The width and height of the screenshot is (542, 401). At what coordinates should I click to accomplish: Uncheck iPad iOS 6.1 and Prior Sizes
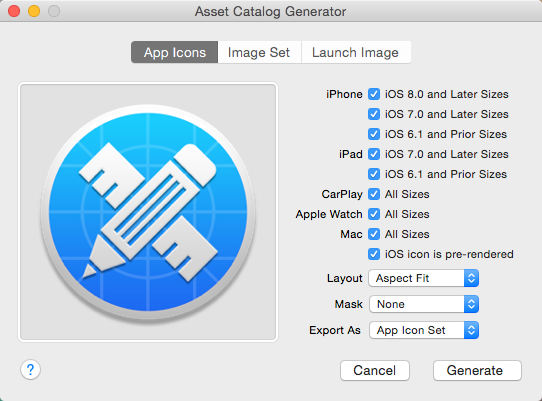(374, 174)
